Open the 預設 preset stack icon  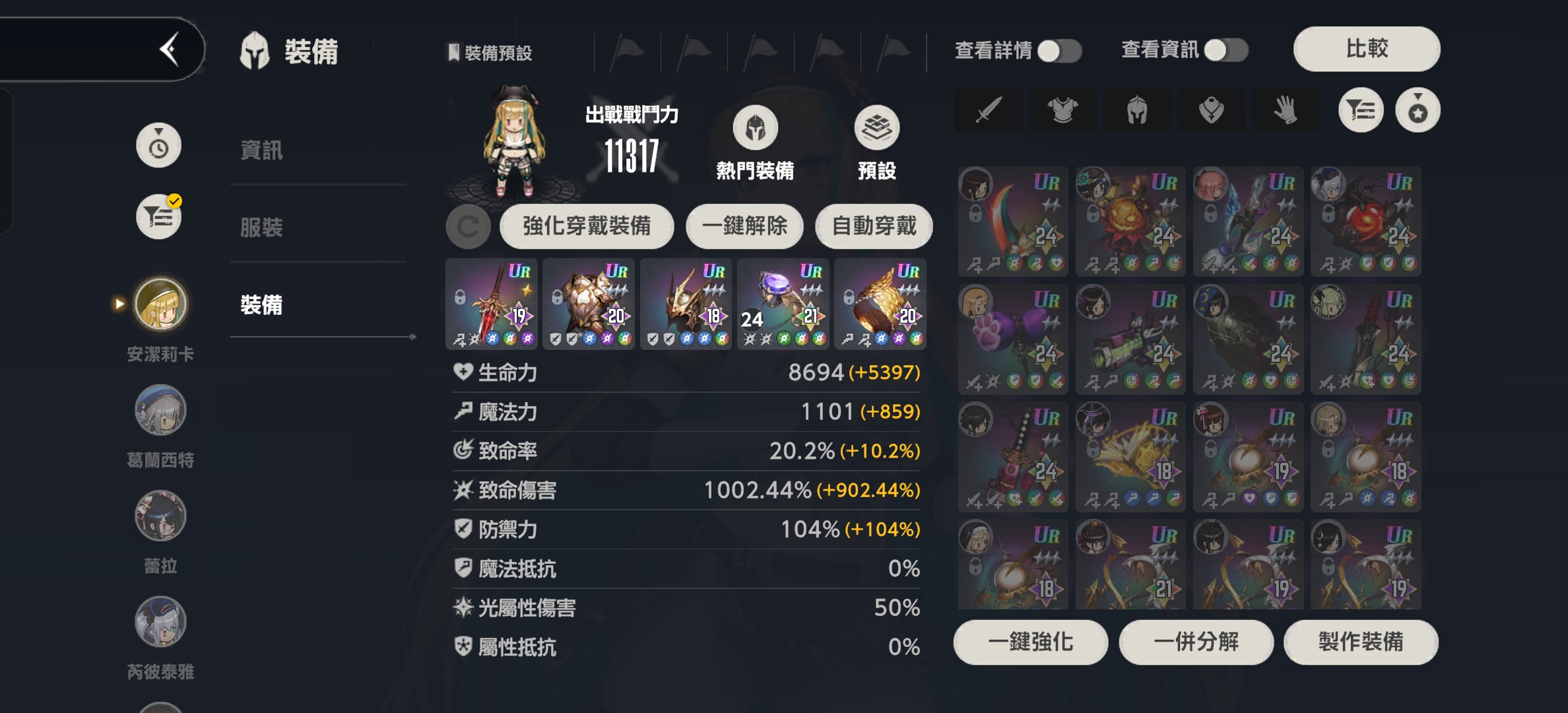coord(876,128)
